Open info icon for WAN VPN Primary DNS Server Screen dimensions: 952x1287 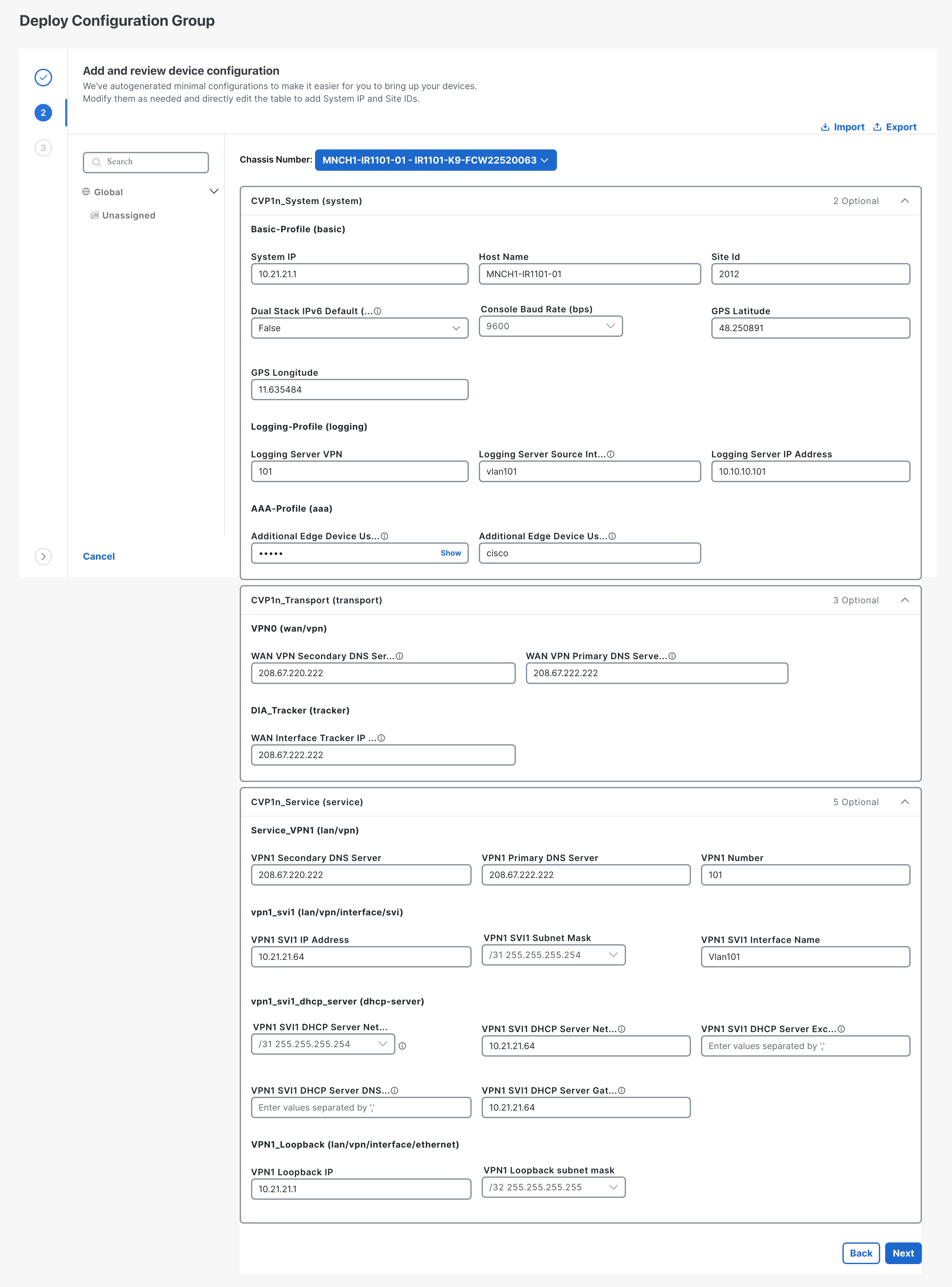(672, 656)
